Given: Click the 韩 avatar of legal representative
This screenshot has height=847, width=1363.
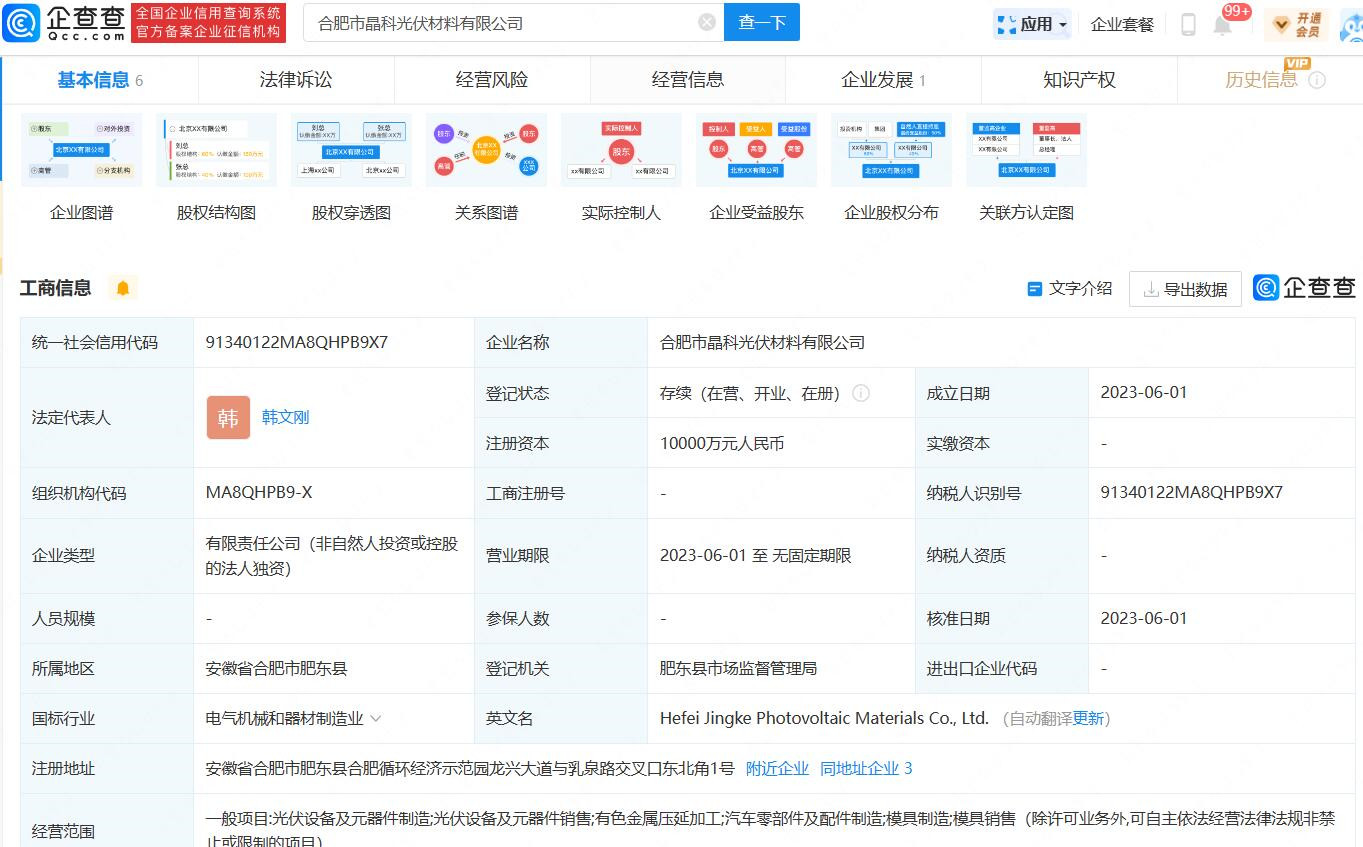Looking at the screenshot, I should (x=228, y=417).
